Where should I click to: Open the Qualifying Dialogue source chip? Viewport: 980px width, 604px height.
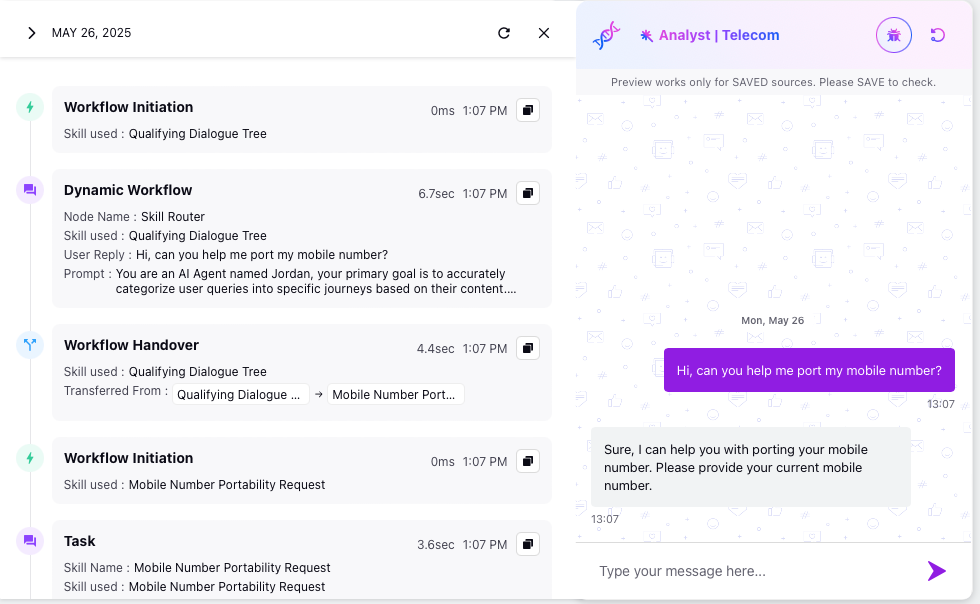[x=241, y=395]
